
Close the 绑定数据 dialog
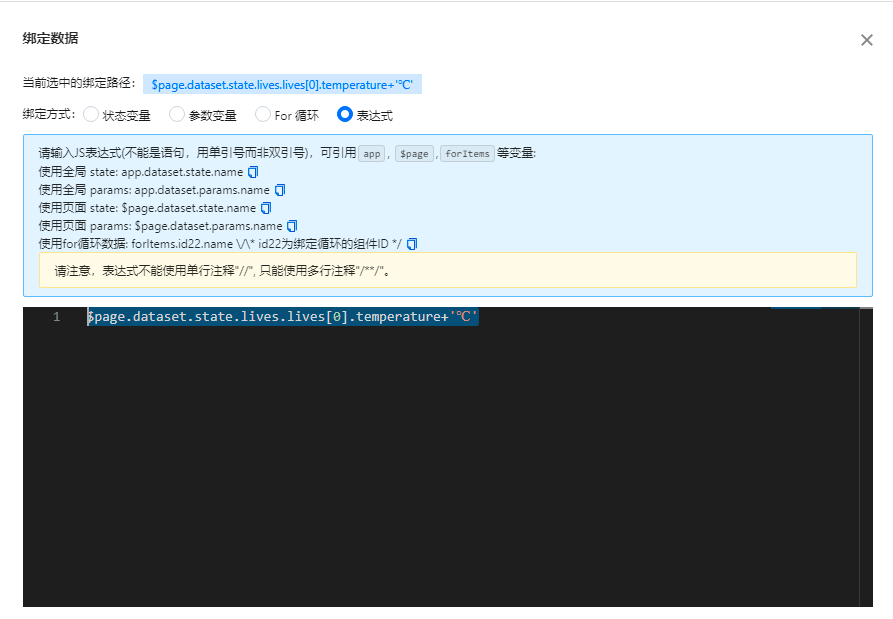866,40
